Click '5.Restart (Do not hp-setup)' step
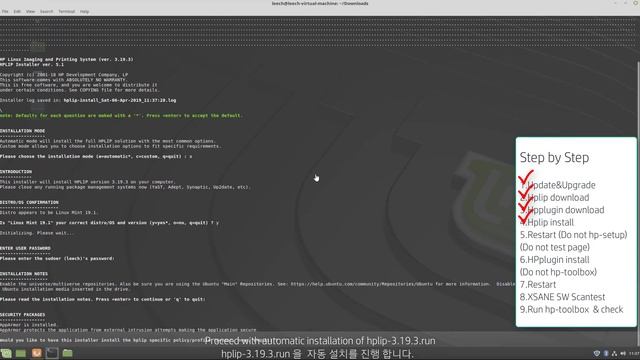640x360 pixels. [573, 235]
